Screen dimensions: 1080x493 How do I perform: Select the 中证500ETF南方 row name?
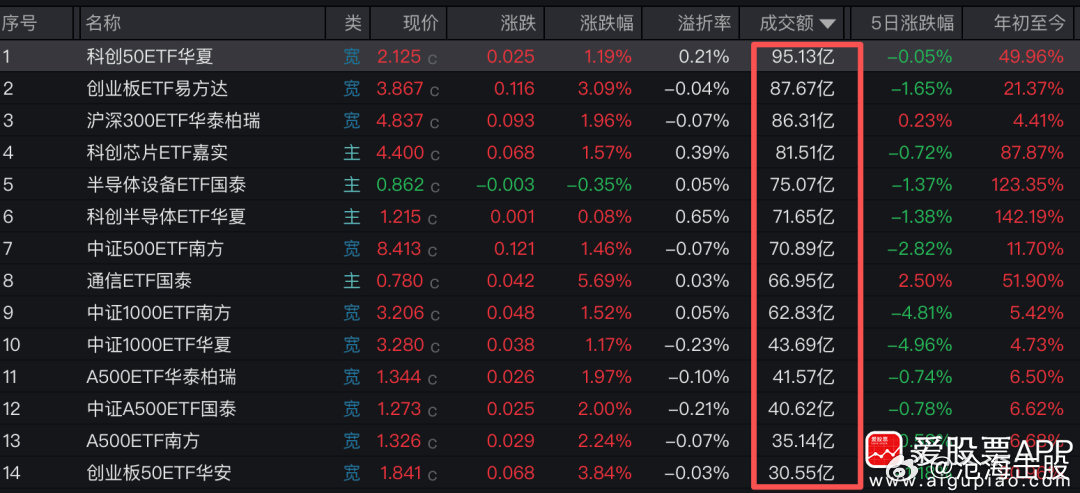click(155, 249)
